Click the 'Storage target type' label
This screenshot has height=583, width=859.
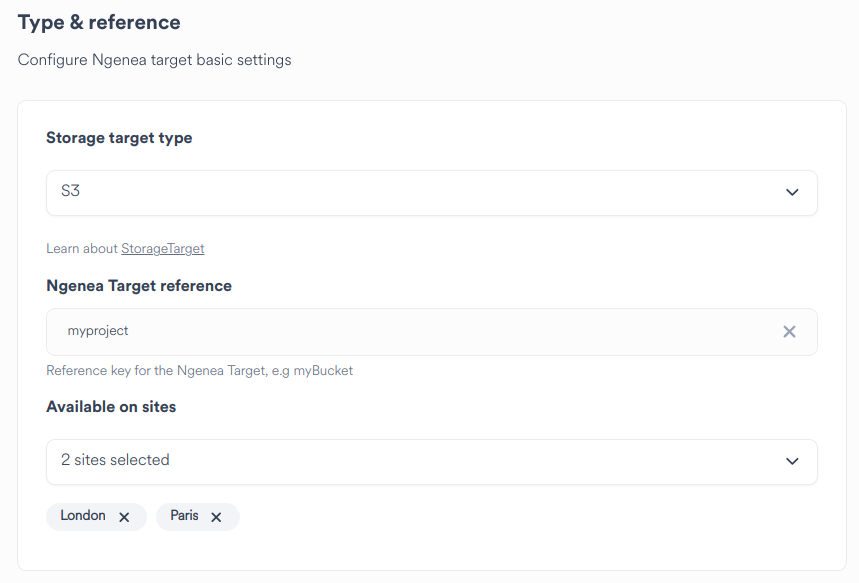(x=119, y=138)
